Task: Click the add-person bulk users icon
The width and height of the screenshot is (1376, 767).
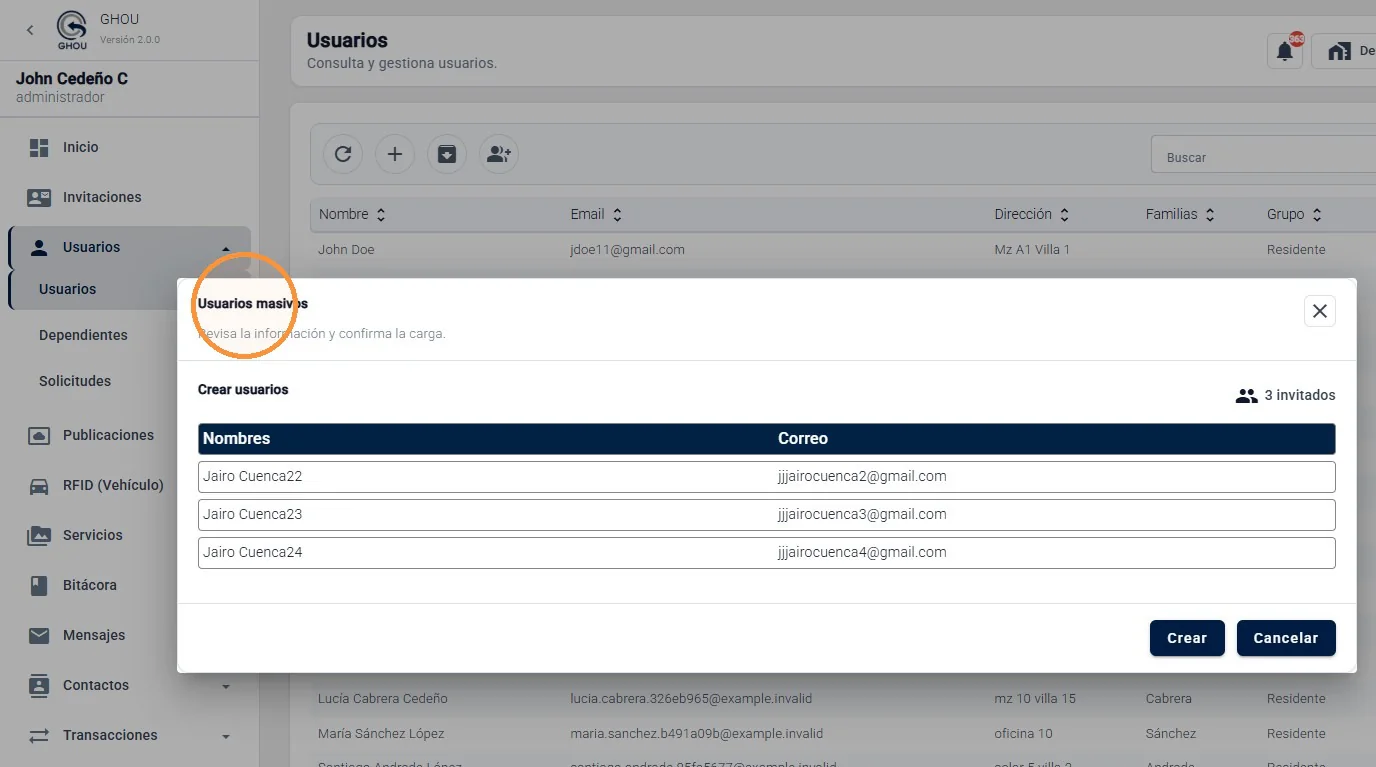Action: (499, 154)
